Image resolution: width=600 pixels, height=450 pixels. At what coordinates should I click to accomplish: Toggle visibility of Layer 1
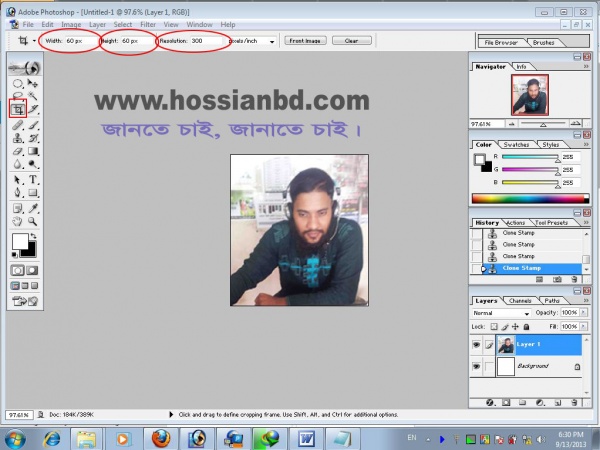476,345
